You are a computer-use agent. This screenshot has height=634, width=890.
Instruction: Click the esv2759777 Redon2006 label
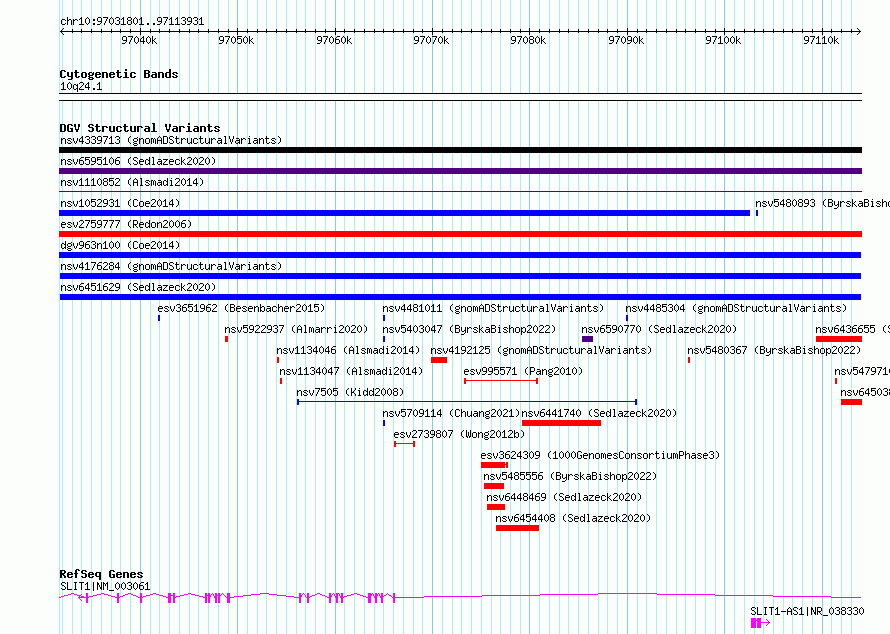click(126, 224)
